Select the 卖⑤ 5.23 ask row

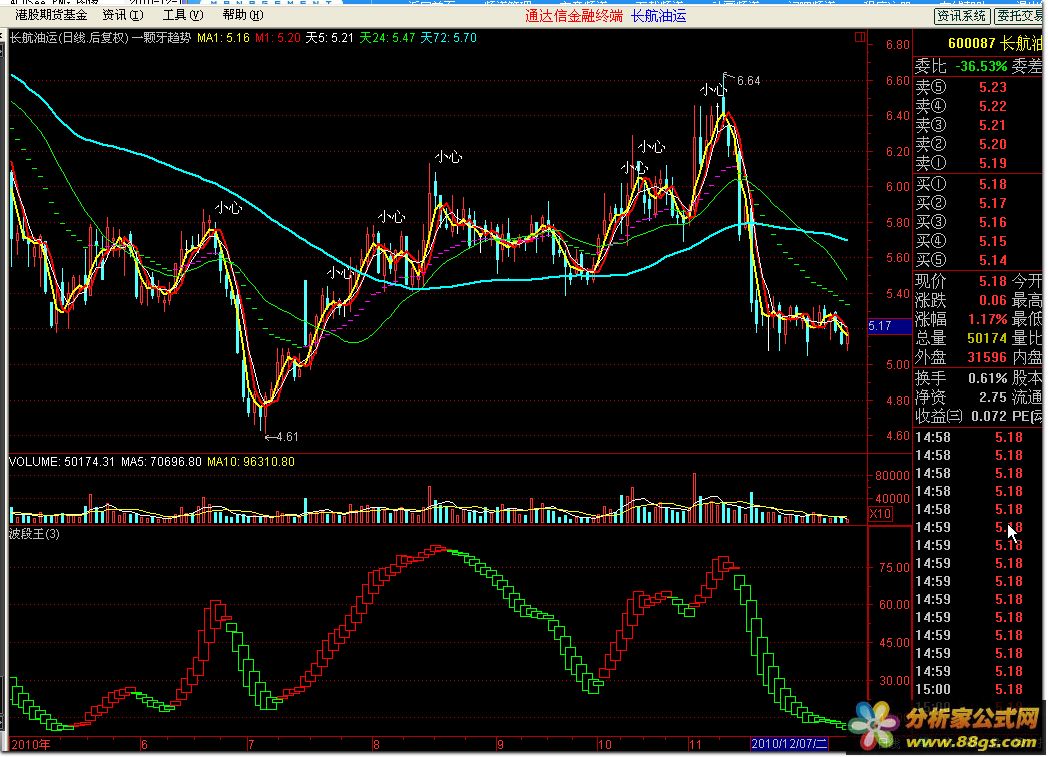click(x=980, y=88)
